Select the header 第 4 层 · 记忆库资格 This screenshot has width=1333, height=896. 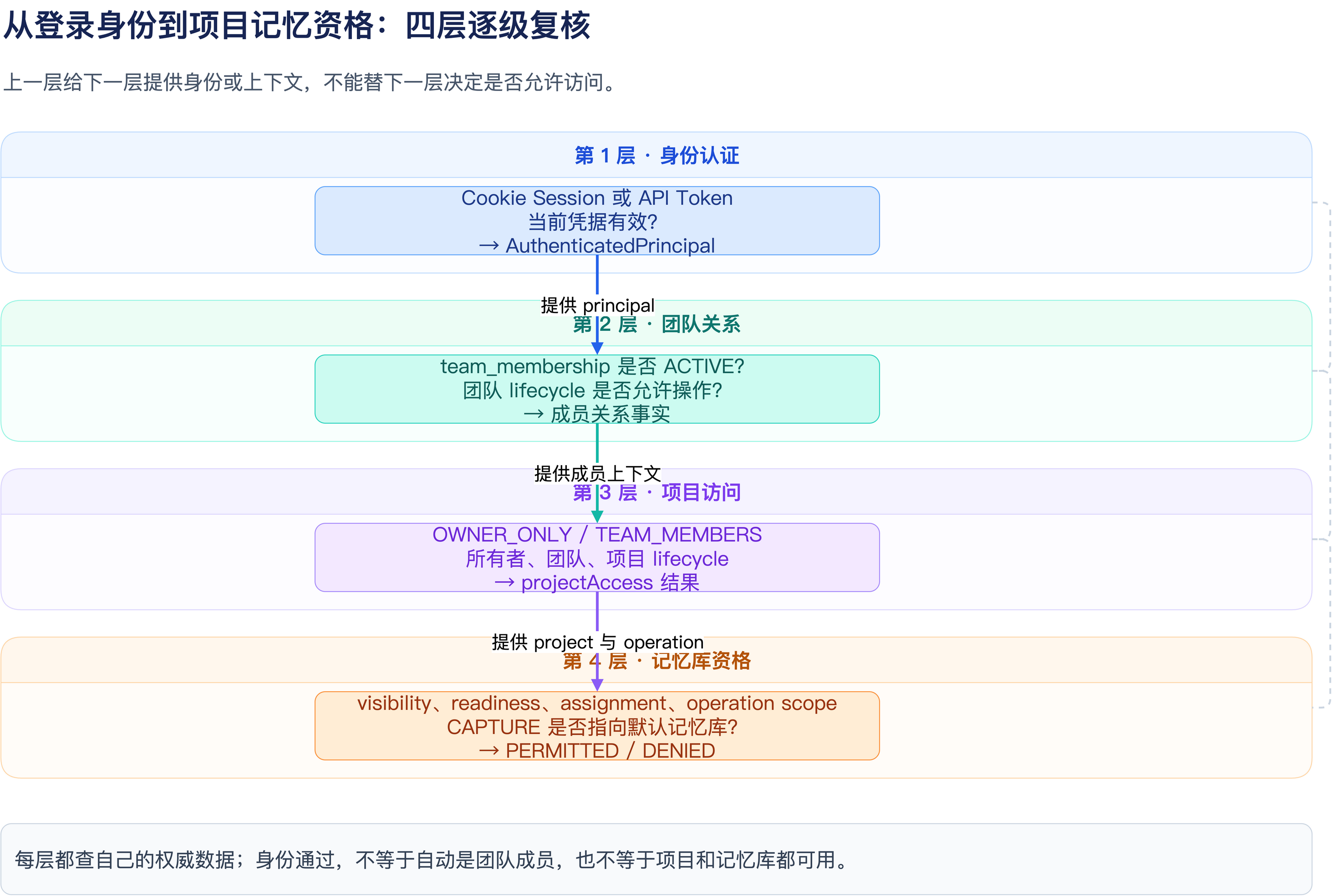tap(656, 661)
